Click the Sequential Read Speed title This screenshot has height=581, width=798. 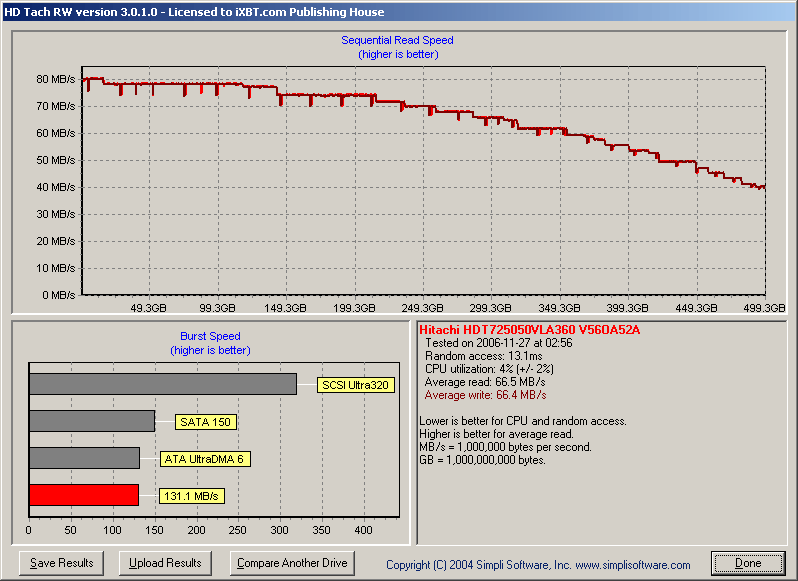pyautogui.click(x=397, y=40)
